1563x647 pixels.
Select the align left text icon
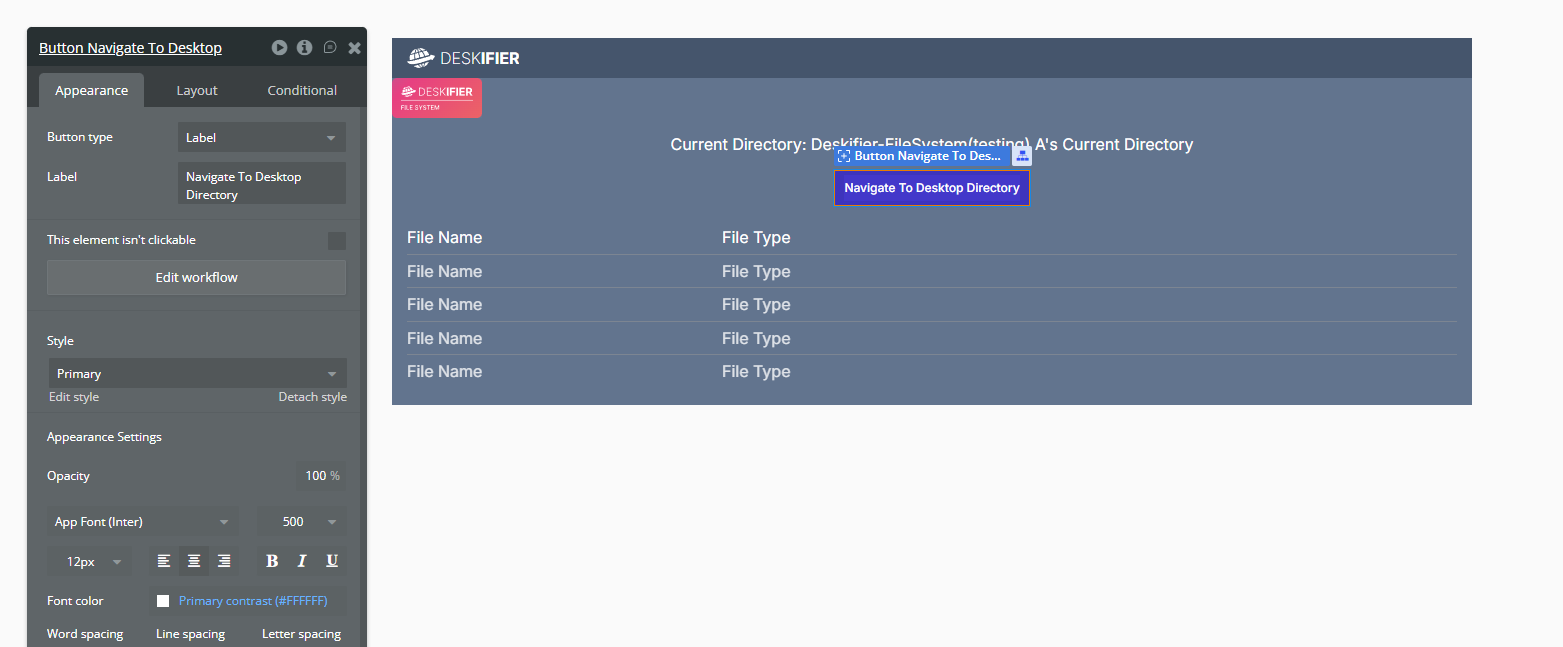(x=164, y=561)
